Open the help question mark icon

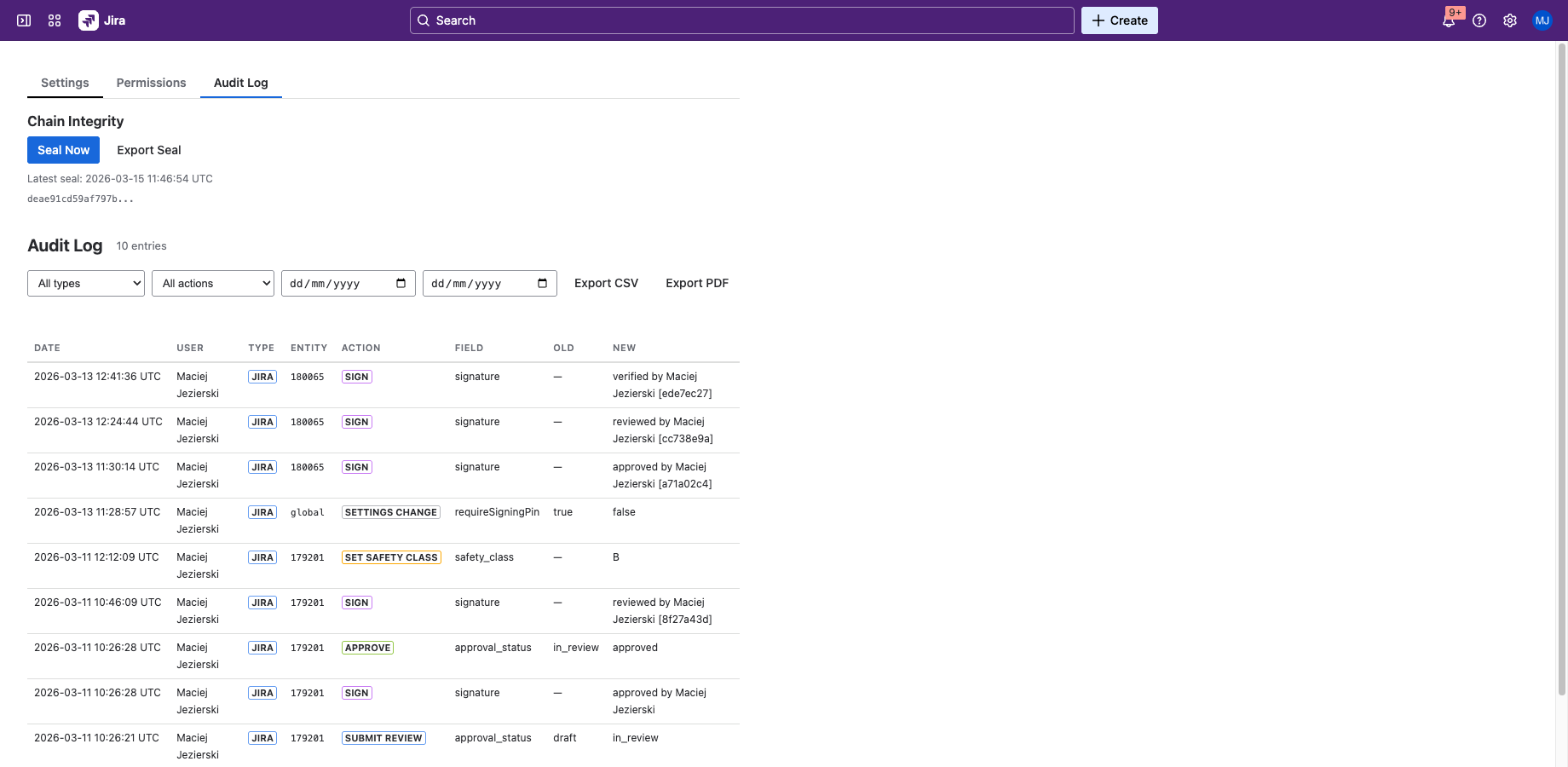click(1479, 20)
